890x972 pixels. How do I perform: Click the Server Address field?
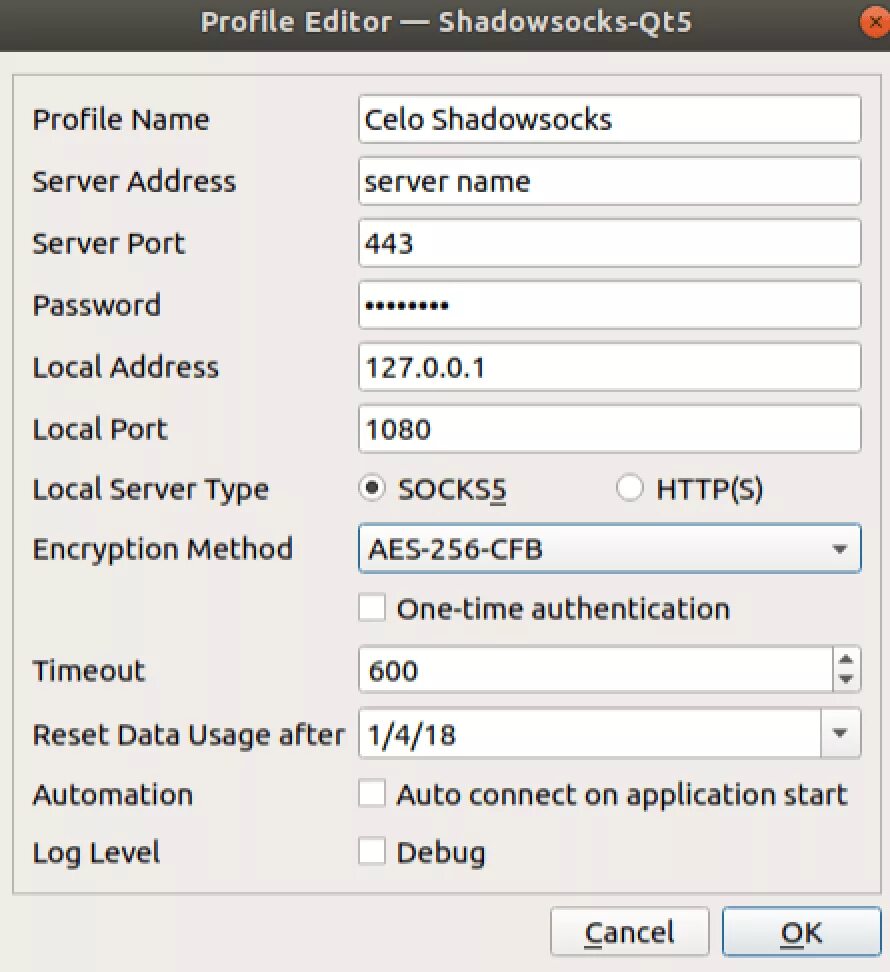(x=609, y=181)
